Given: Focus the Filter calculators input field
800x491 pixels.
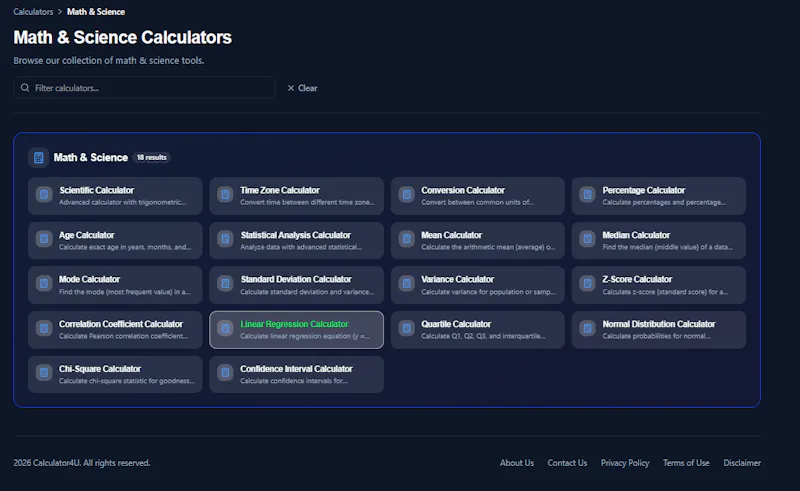Looking at the screenshot, I should (x=144, y=88).
